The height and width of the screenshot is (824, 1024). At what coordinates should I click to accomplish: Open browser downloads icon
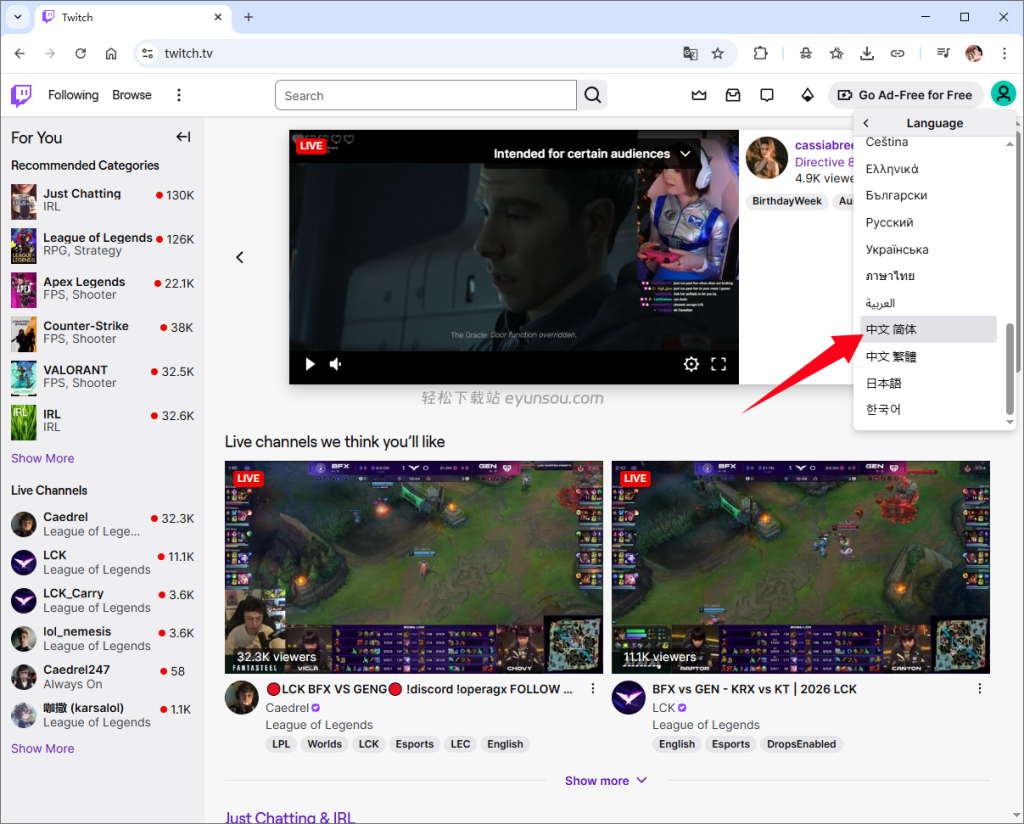coord(867,54)
